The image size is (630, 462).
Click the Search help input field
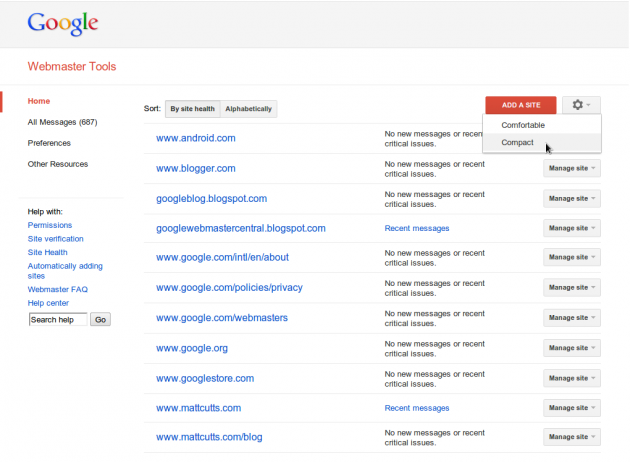58,320
